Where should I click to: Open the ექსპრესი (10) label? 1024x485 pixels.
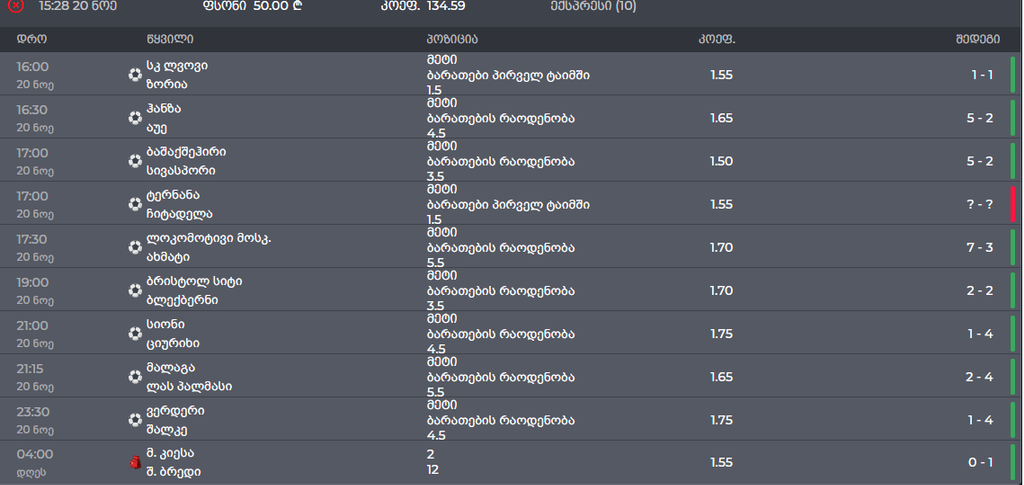pos(593,6)
